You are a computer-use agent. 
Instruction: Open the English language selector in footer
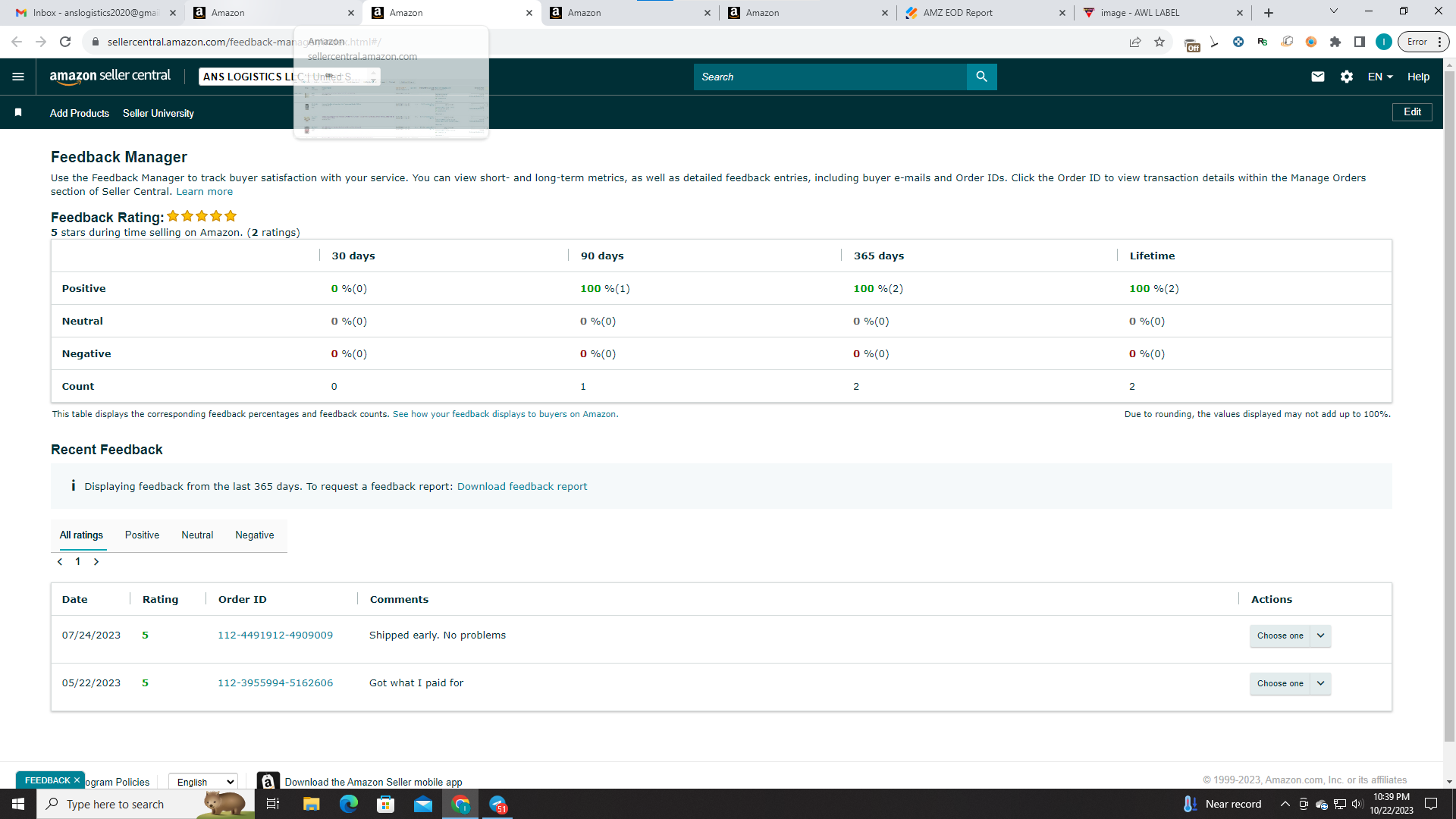click(203, 782)
